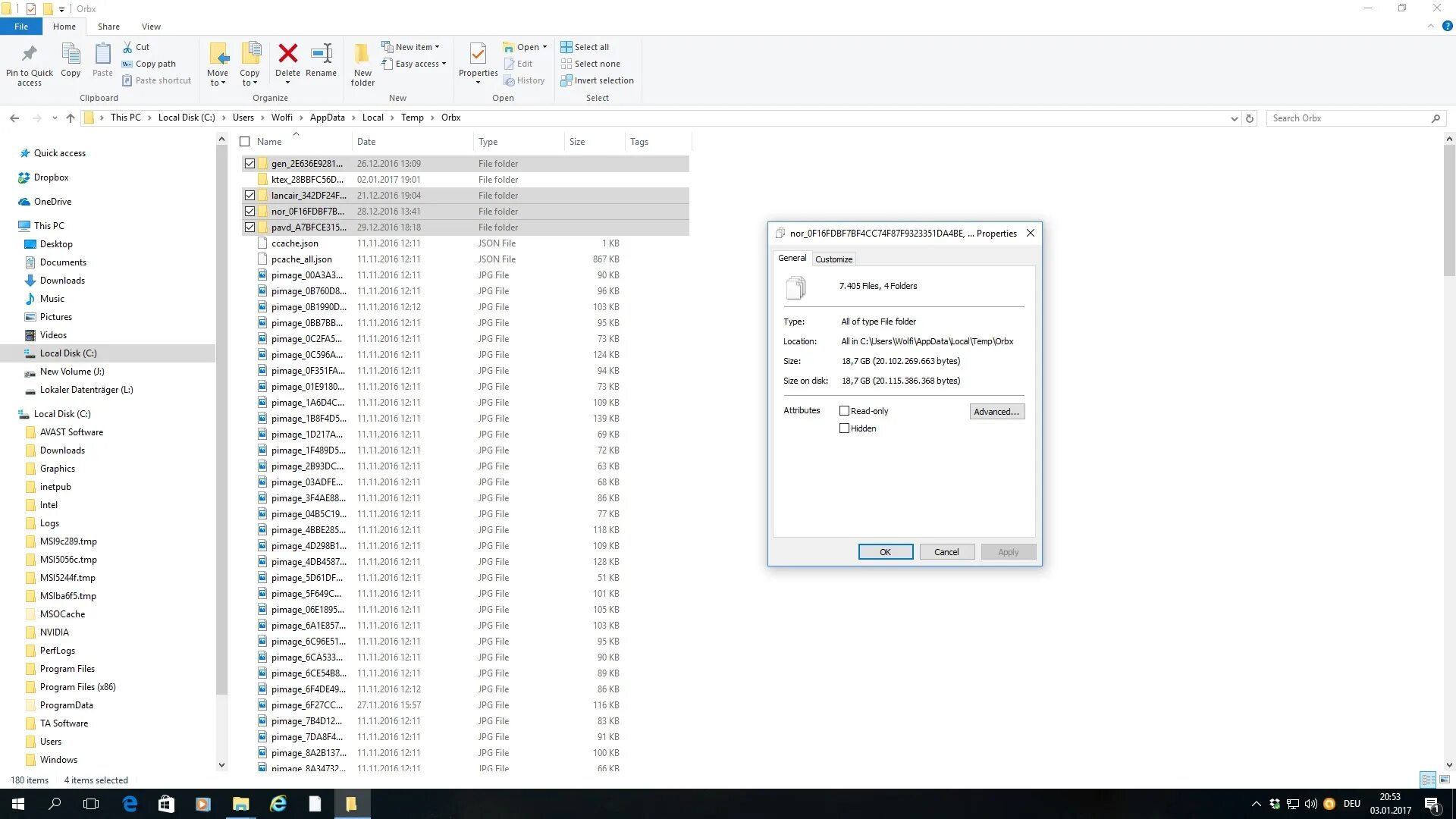Refresh the Orbx folder view
Viewport: 1456px width, 819px height.
click(1250, 118)
